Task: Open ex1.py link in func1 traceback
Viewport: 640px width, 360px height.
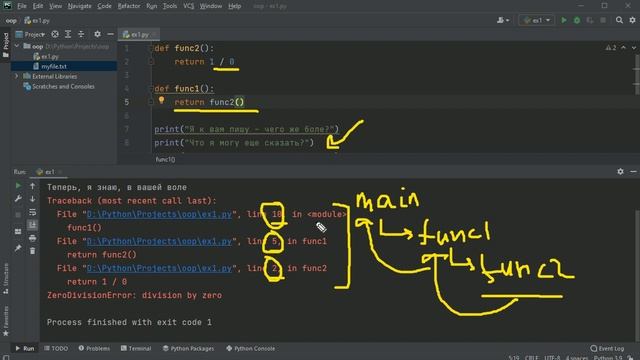Action: pyautogui.click(x=159, y=241)
